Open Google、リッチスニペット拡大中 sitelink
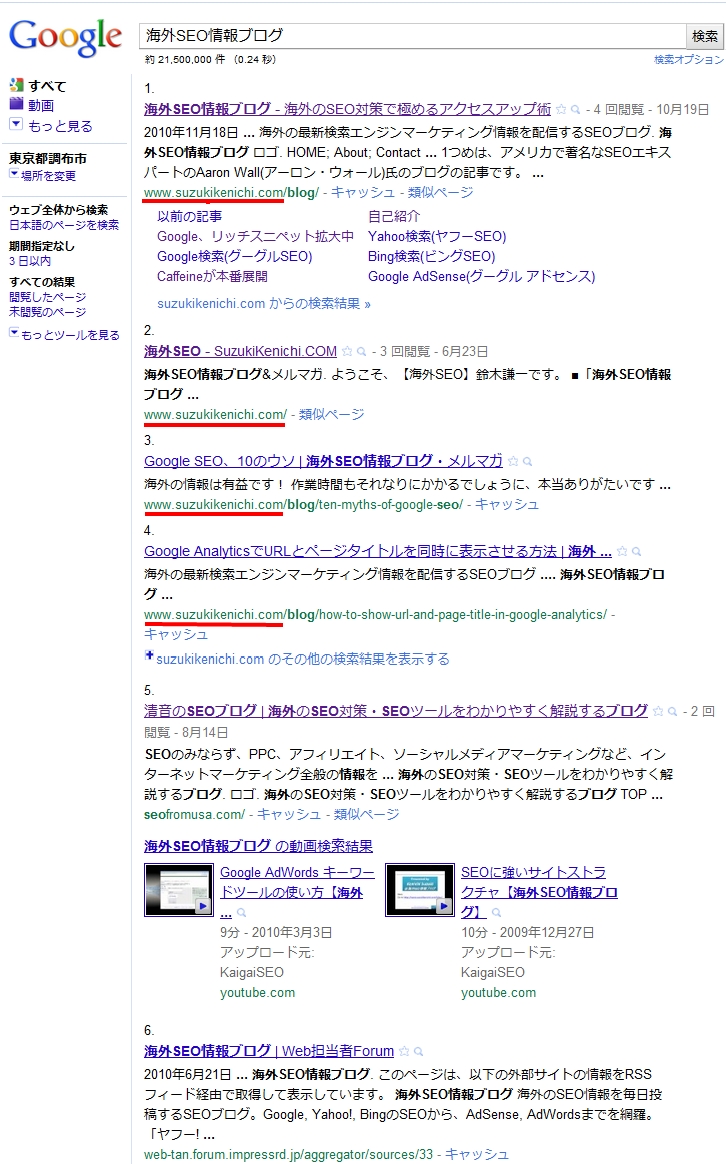Image resolution: width=726 pixels, height=1164 pixels. 255,236
